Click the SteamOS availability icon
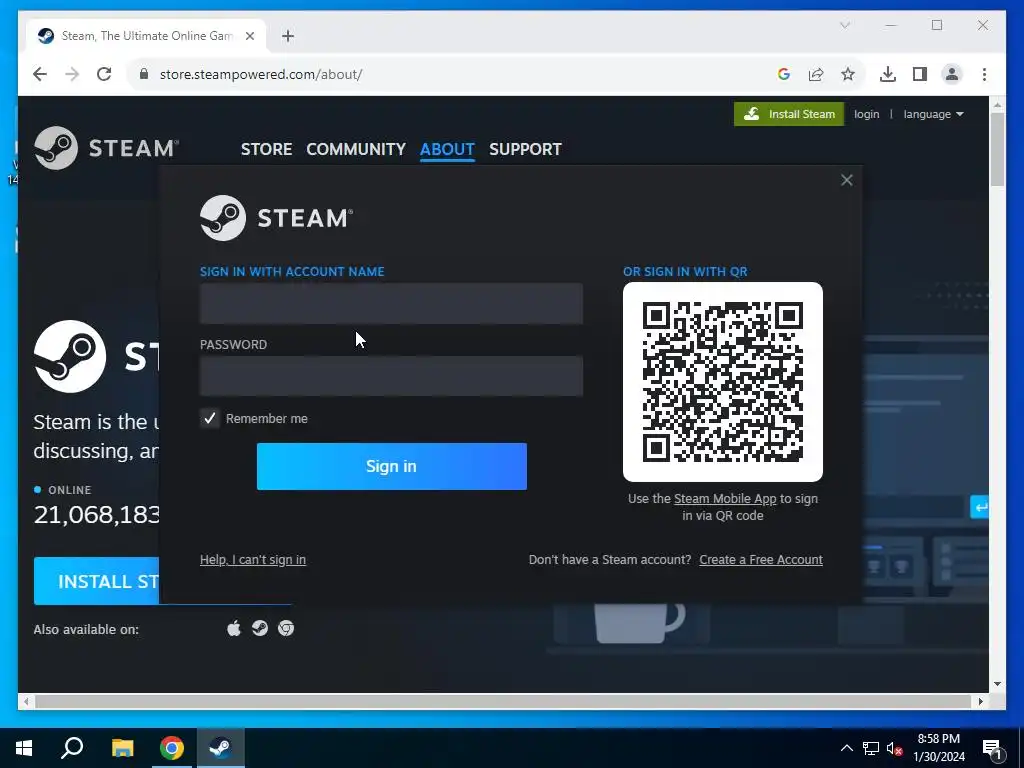 pyautogui.click(x=260, y=628)
